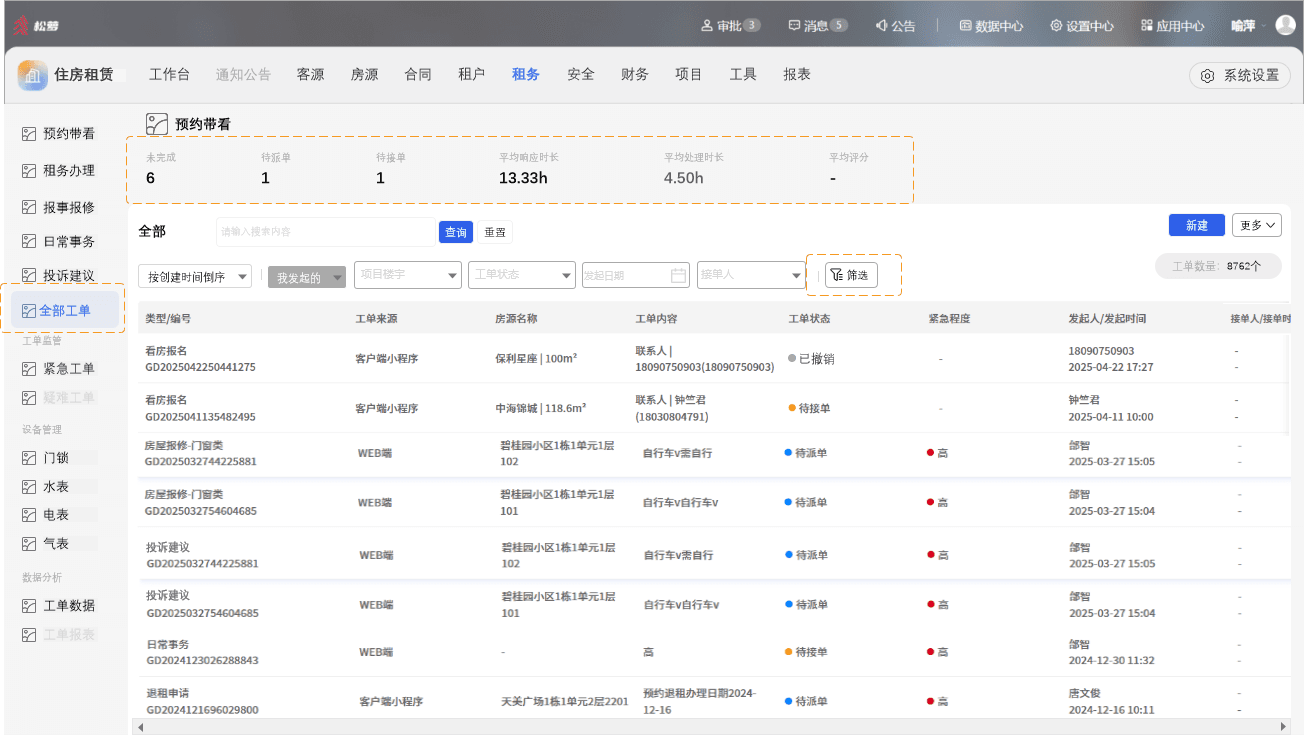
Task: Open 数据中心 data center icon
Action: point(965,26)
